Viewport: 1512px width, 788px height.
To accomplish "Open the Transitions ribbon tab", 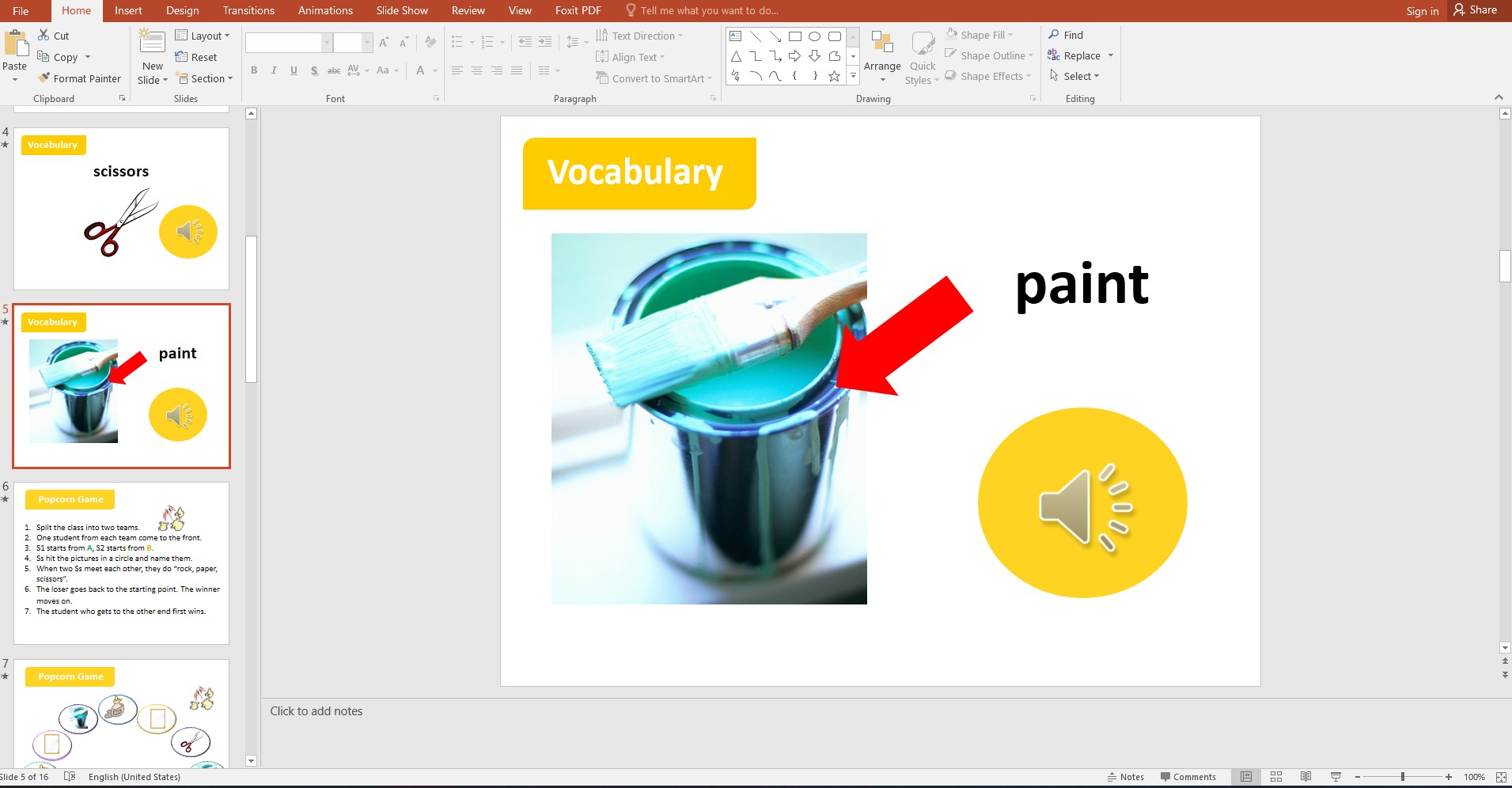I will point(248,10).
